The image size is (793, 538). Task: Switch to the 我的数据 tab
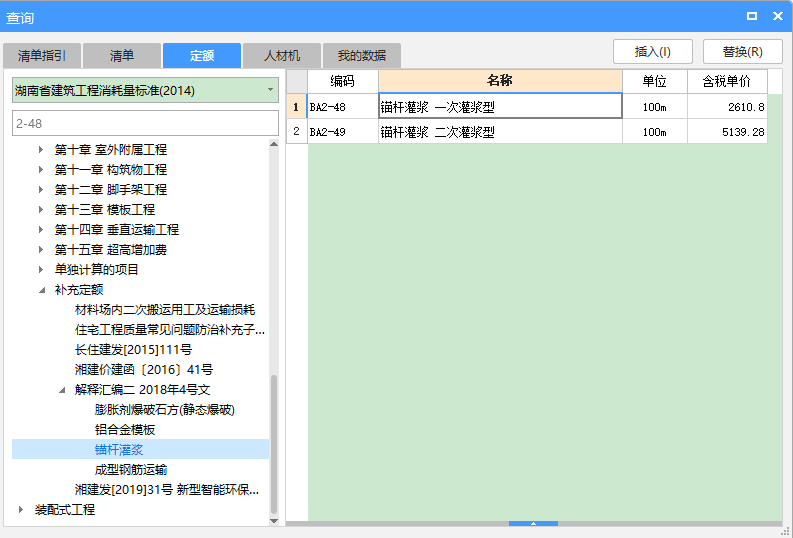pos(362,55)
